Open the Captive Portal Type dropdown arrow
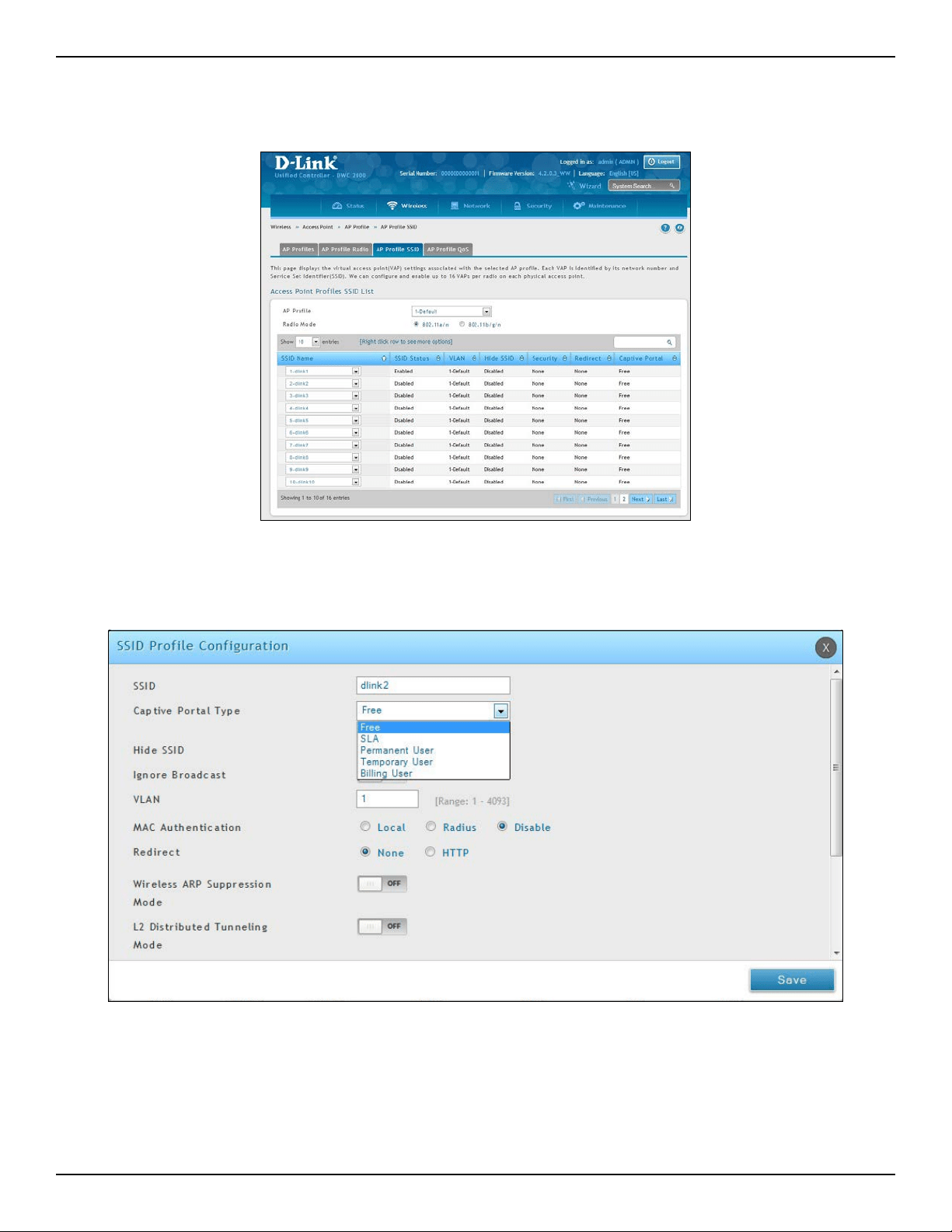952x1232 pixels. [x=501, y=711]
